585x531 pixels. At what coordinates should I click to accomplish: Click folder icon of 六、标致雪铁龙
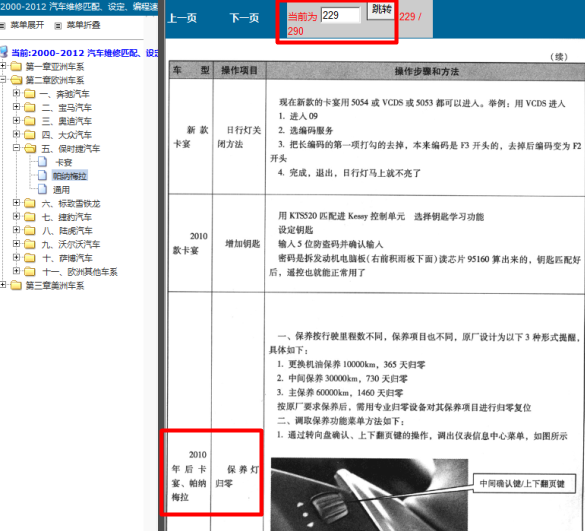[x=29, y=203]
